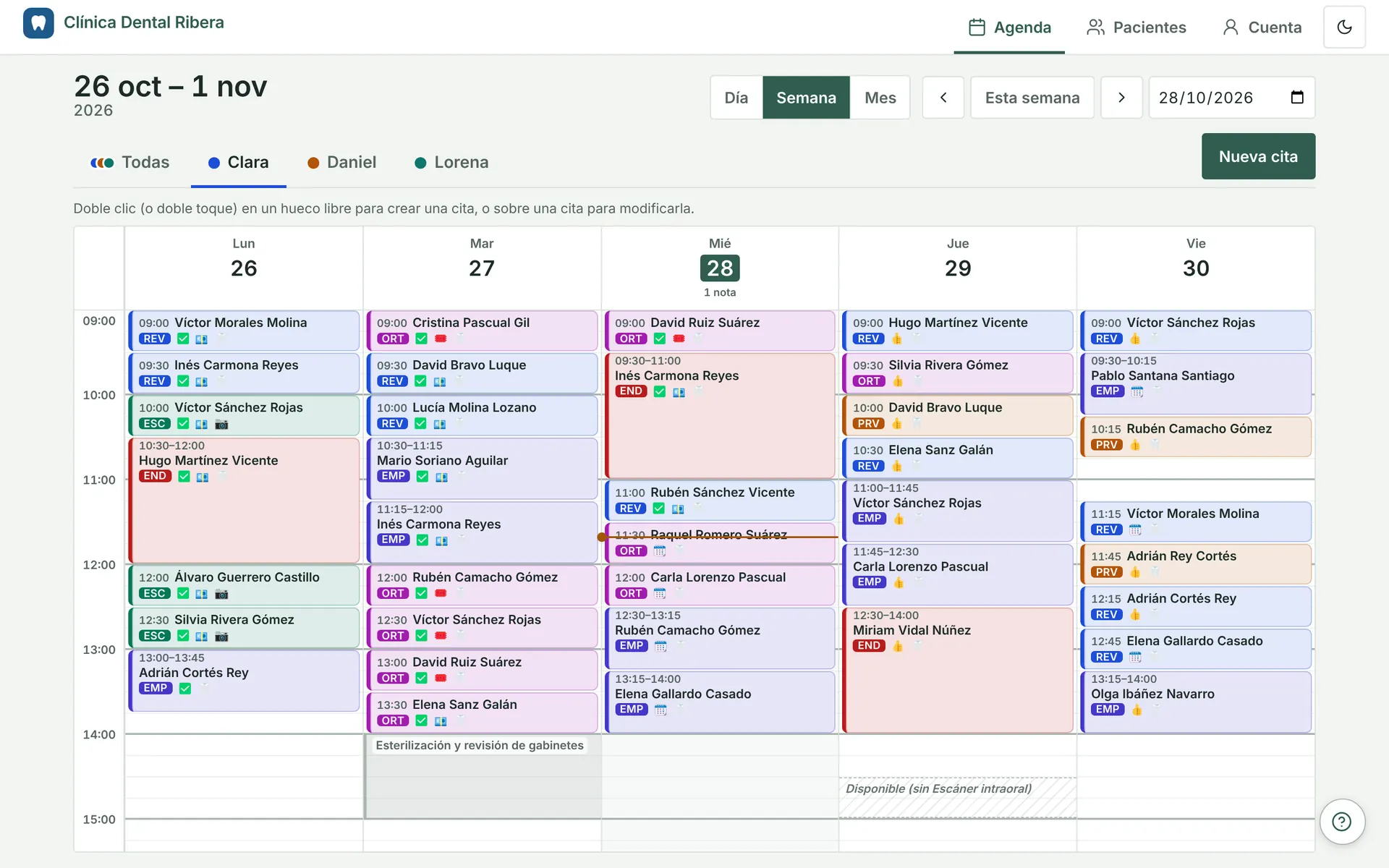Click the date field showing 28/10/2026

[1231, 98]
